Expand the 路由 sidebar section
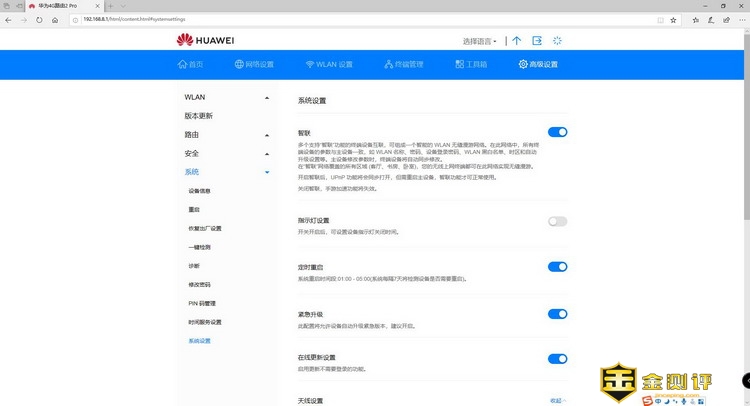Viewport: 750px width, 406px height. (x=266, y=135)
